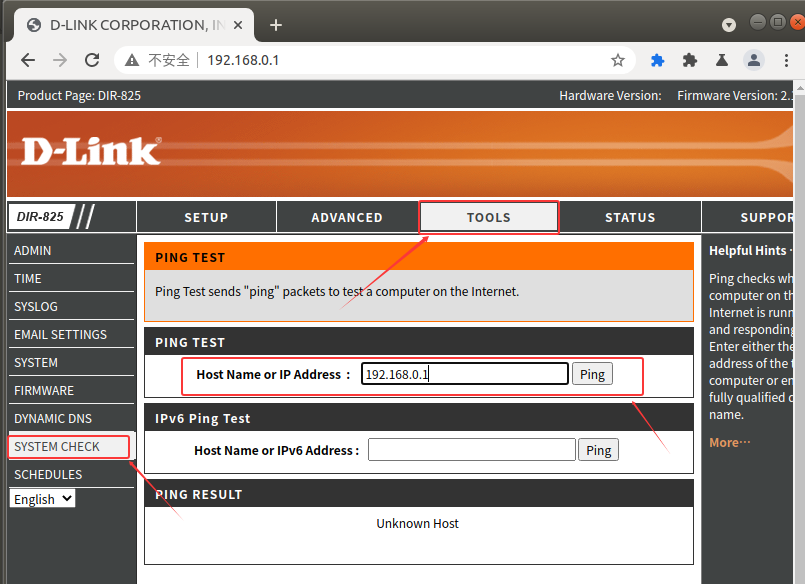Image resolution: width=805 pixels, height=584 pixels.
Task: Reload the router page
Action: tap(92, 61)
